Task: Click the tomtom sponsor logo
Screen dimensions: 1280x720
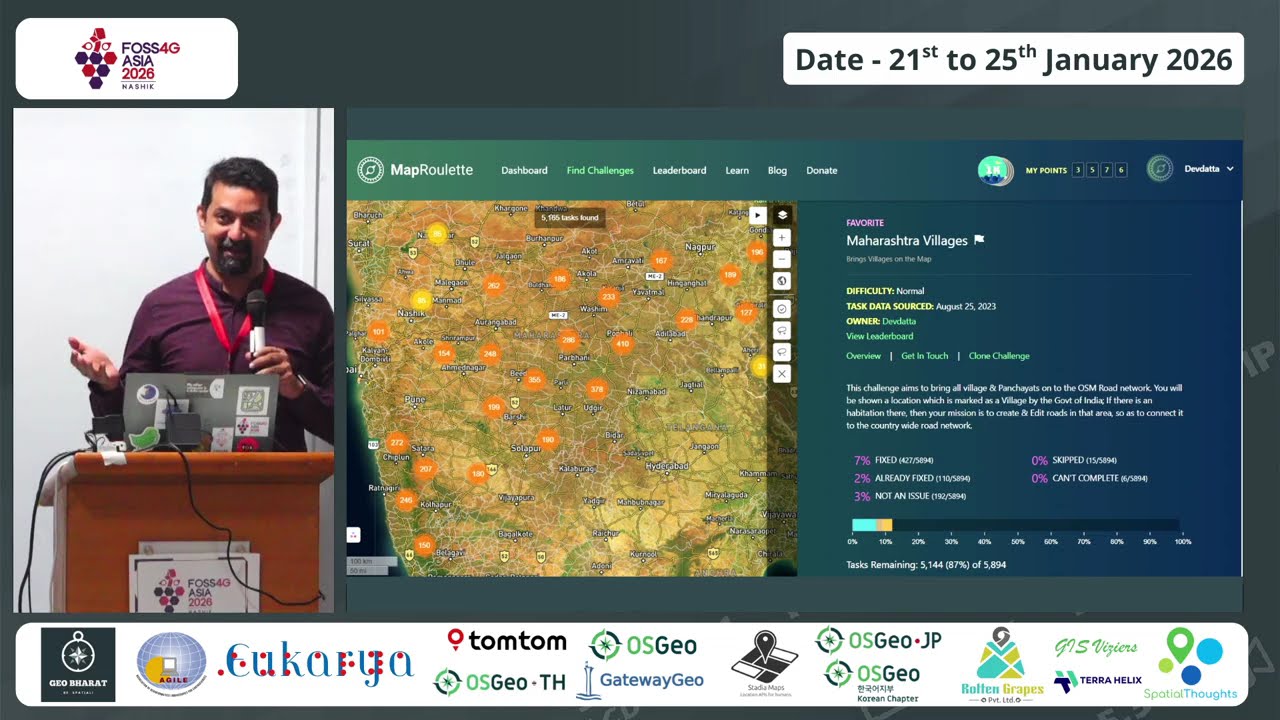Action: [507, 640]
